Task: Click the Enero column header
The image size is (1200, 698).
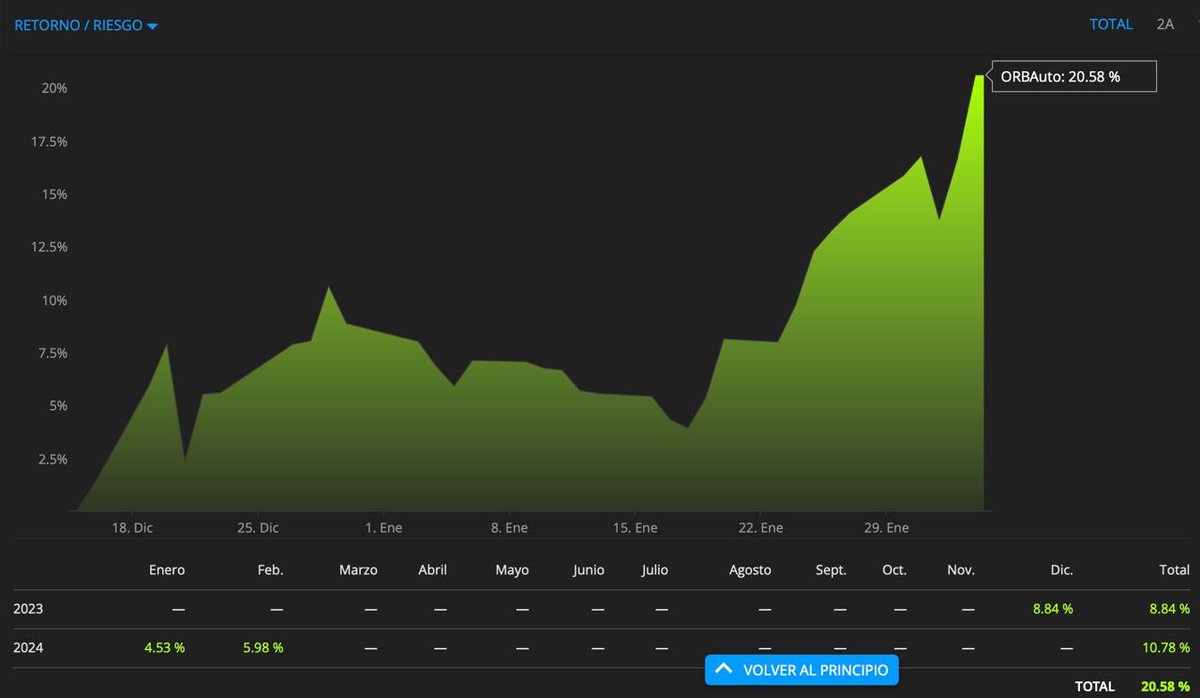Action: coord(167,570)
